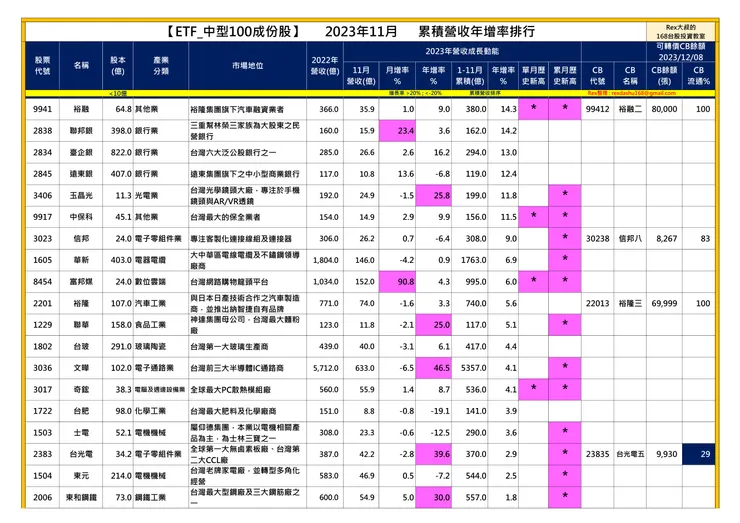Viewport: 740px width, 523px height.
Task: Click stock code 2383
Action: click(42, 454)
